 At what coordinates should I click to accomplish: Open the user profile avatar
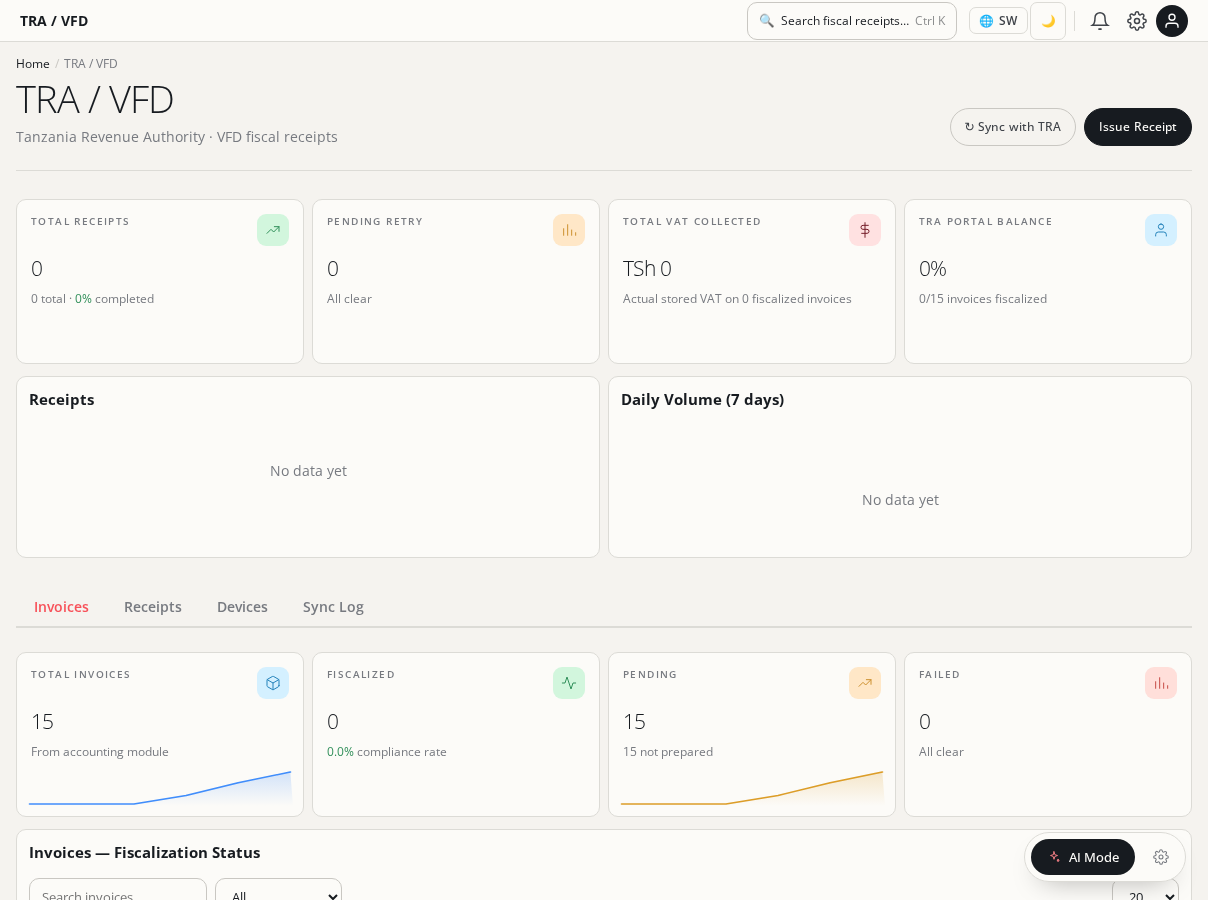(1172, 21)
